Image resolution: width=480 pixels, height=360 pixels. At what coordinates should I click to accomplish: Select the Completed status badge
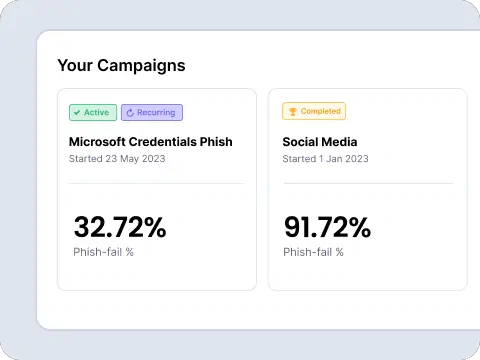[314, 111]
